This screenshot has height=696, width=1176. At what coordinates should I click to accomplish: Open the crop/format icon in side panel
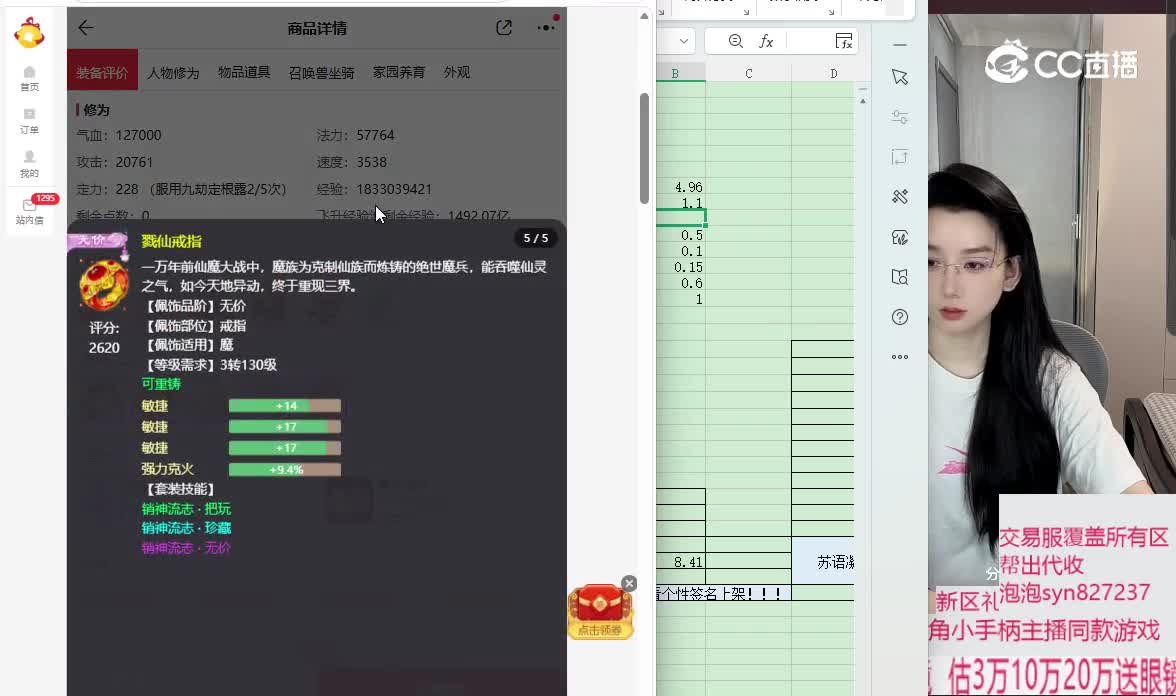(900, 157)
